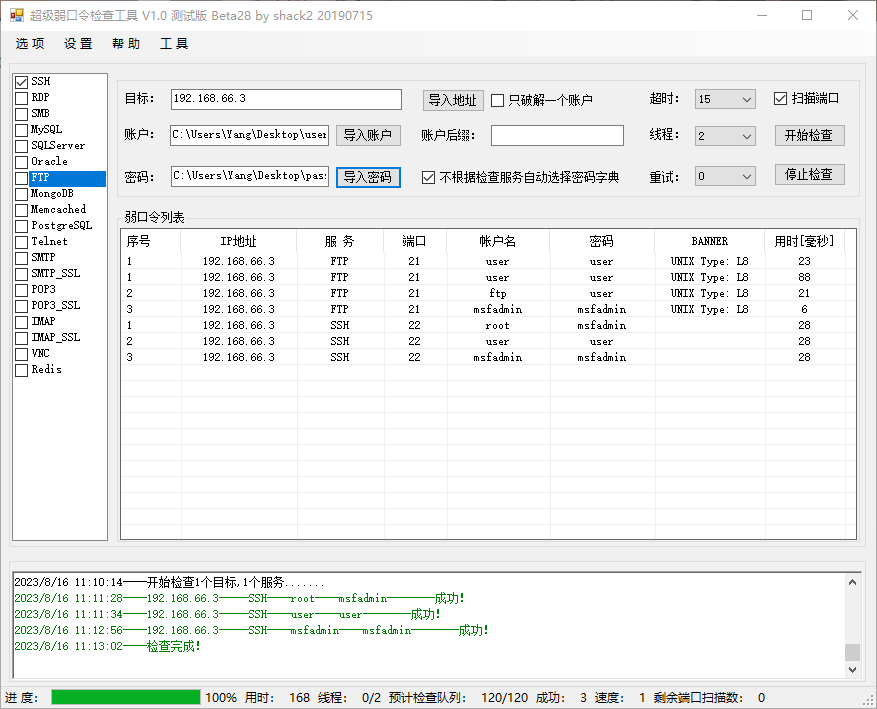Uncheck the SSH service checkbox

(x=21, y=82)
